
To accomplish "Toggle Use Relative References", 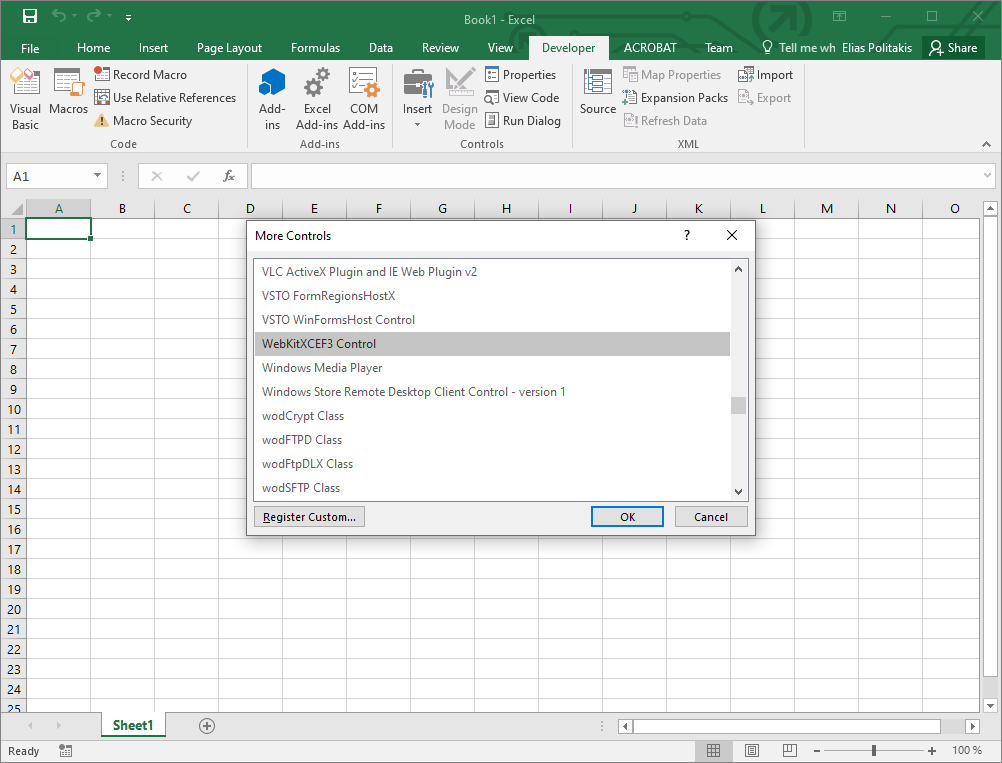I will [165, 98].
